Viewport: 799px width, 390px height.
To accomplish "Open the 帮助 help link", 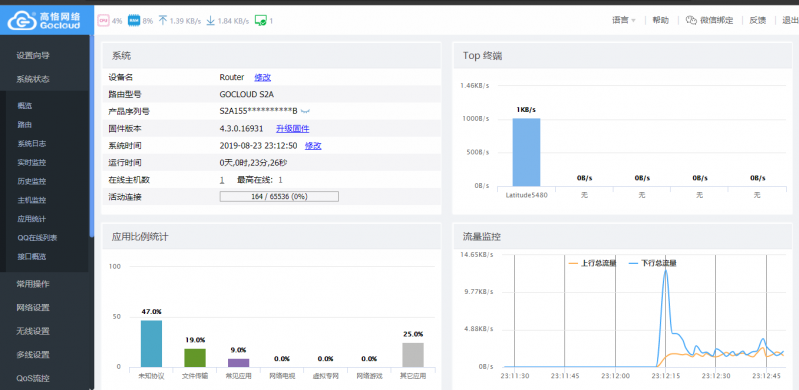I will (x=660, y=20).
